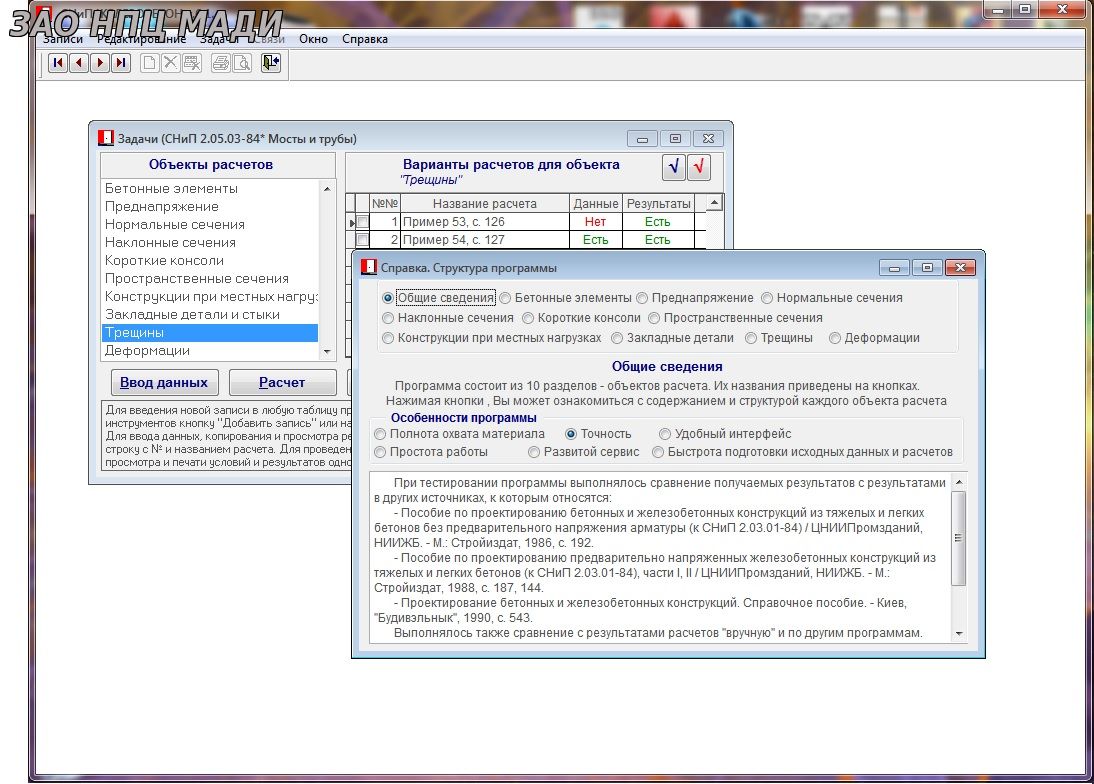Click the Название расчета column header
The width and height of the screenshot is (1094, 784).
click(485, 204)
